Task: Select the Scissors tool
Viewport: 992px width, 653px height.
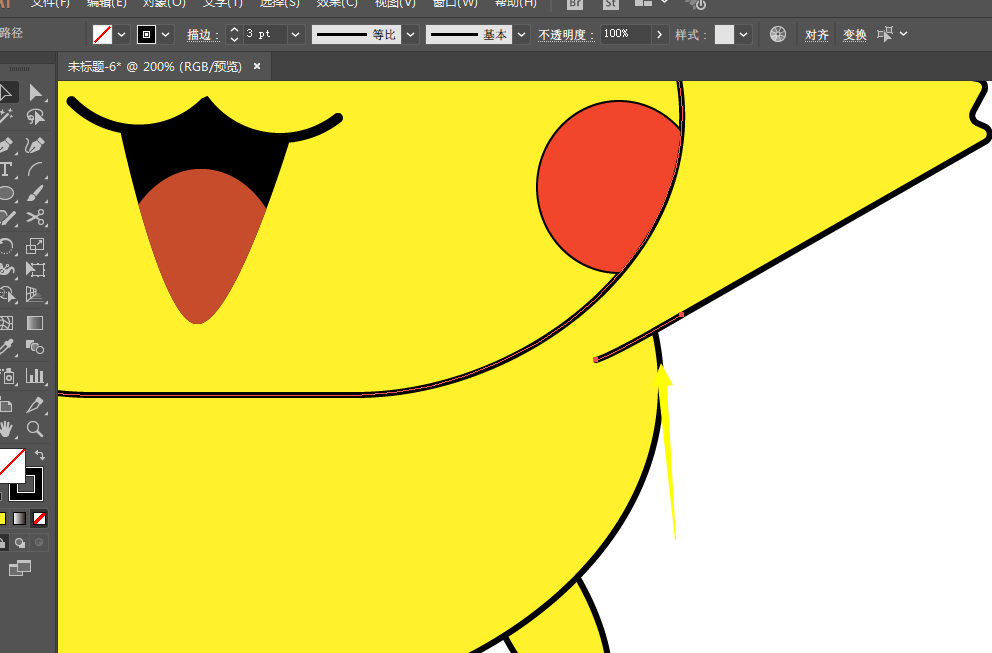Action: pos(35,218)
